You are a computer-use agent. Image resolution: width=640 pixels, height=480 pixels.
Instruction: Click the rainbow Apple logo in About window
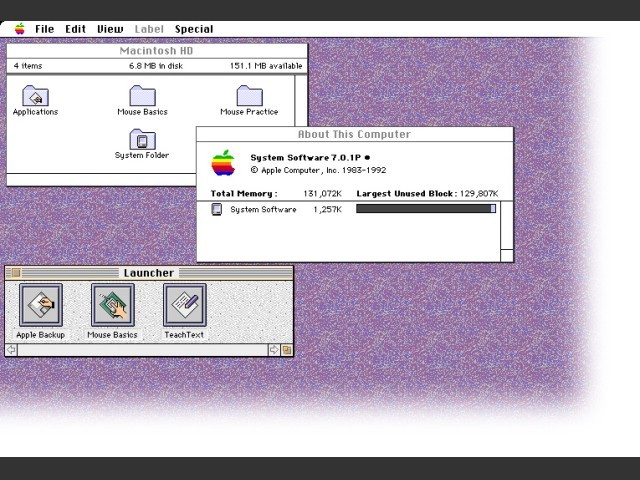224,164
